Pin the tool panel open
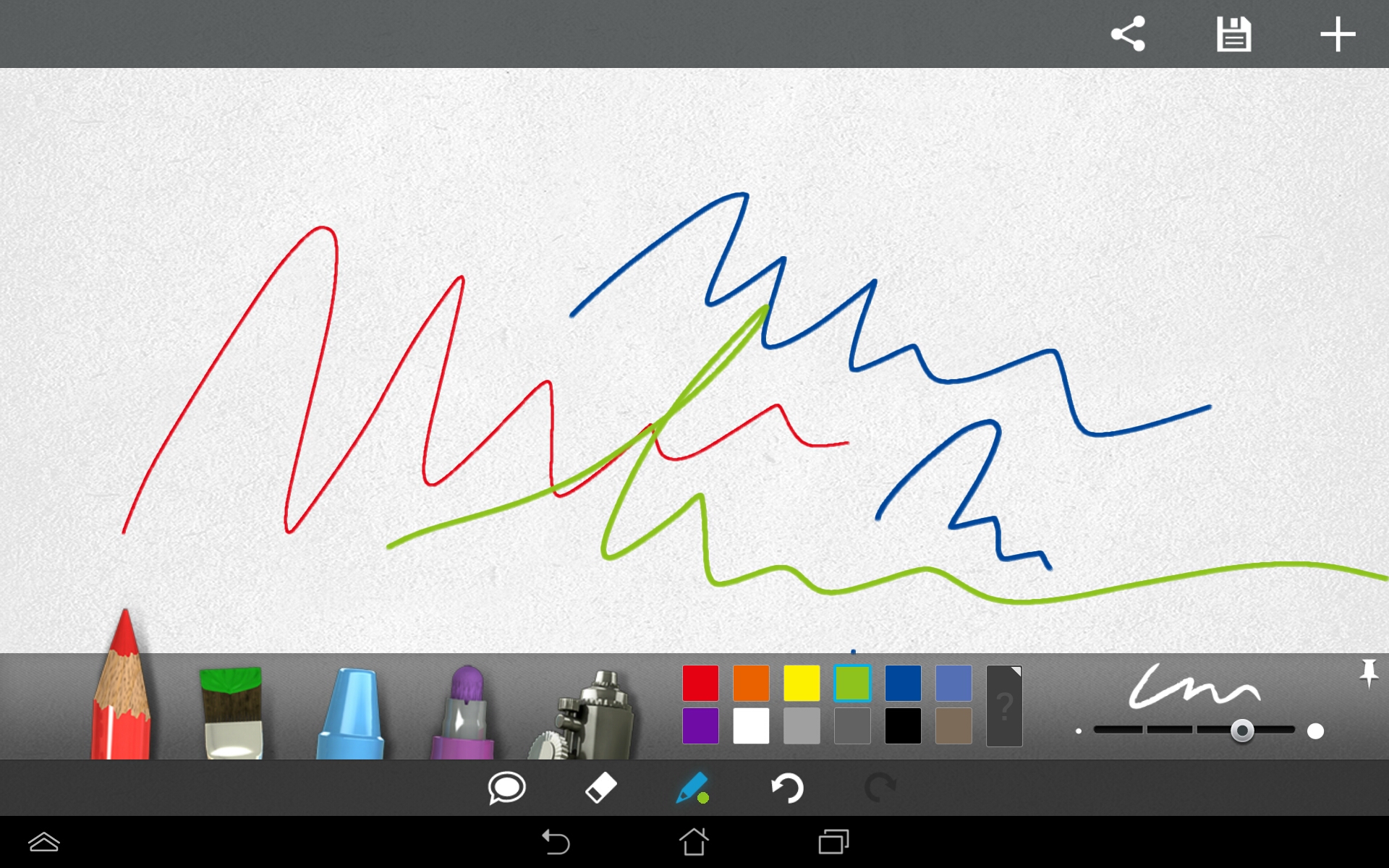This screenshot has height=868, width=1389. (x=1368, y=673)
